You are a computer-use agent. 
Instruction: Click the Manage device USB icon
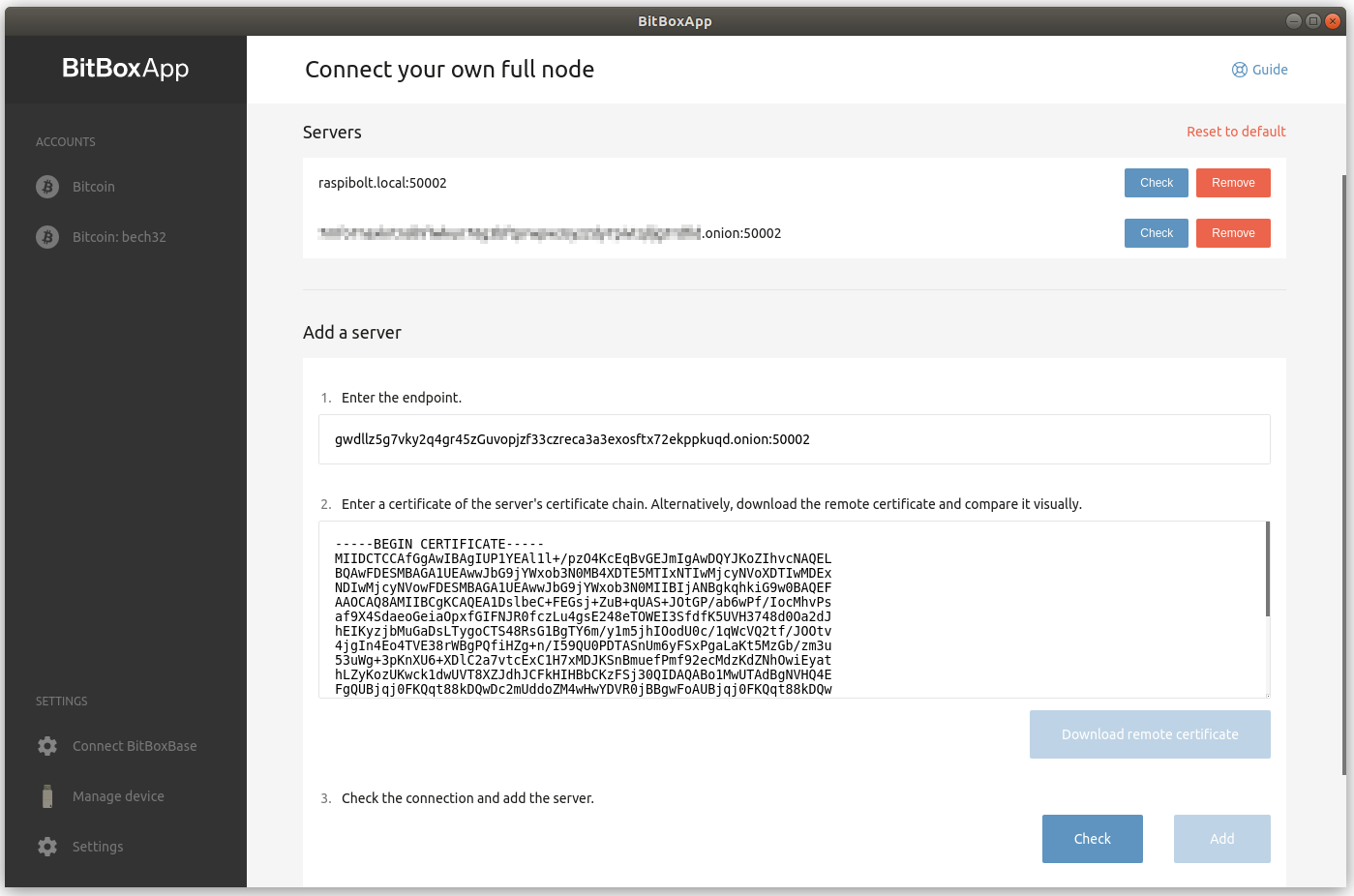click(x=47, y=796)
